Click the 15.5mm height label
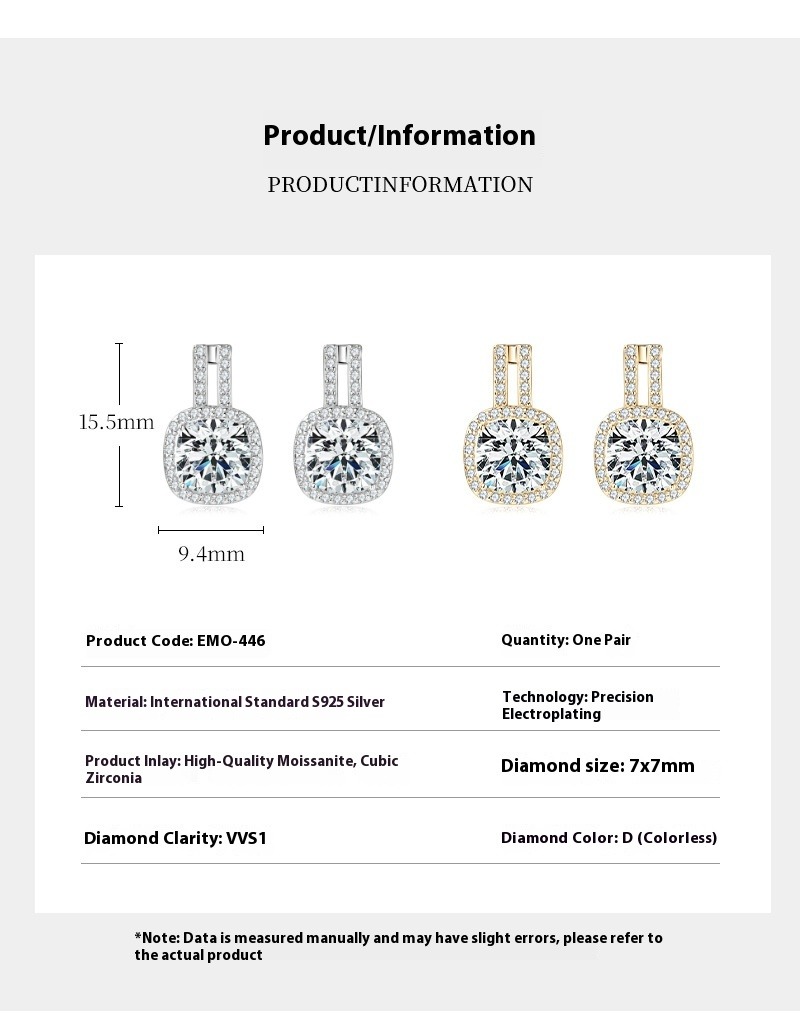 coord(117,422)
